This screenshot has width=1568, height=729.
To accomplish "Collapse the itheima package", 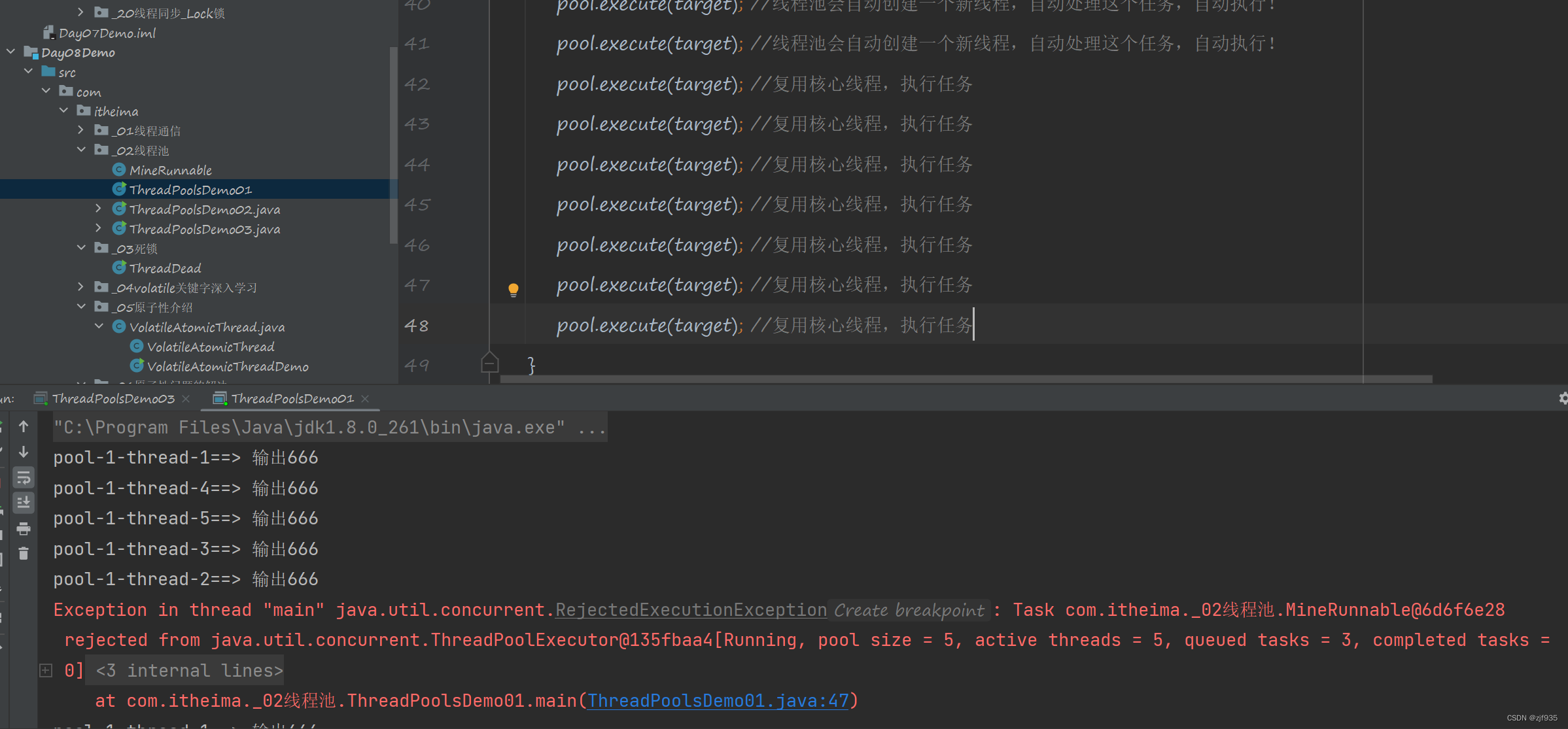I will [x=63, y=110].
